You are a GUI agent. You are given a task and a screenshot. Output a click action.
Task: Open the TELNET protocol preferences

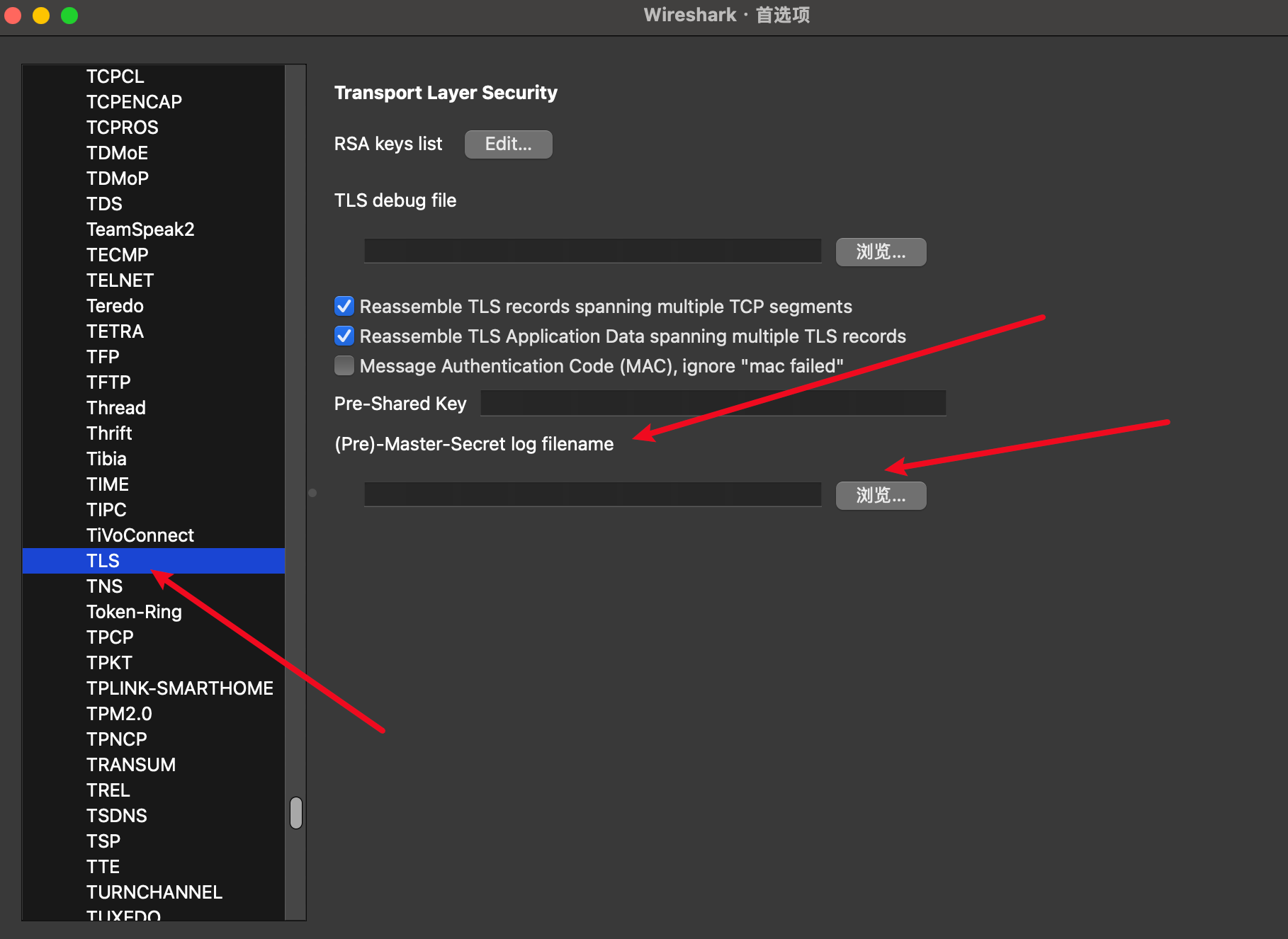120,280
